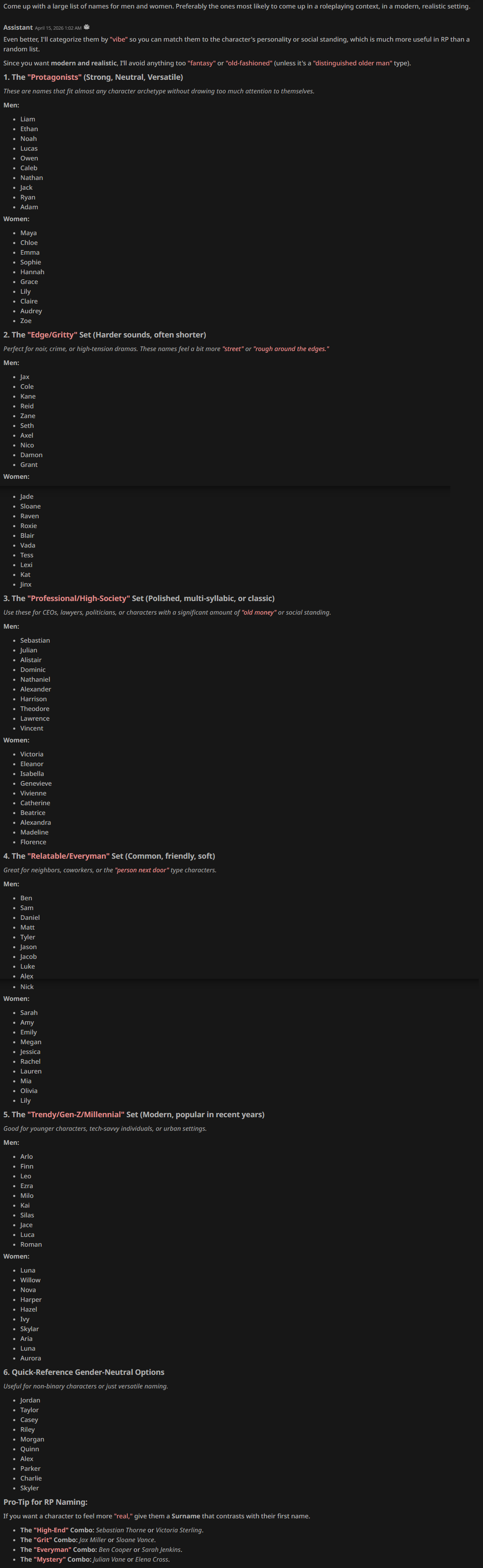Select the name 'Kane'
Screen dimensions: 483x1568
tap(28, 396)
